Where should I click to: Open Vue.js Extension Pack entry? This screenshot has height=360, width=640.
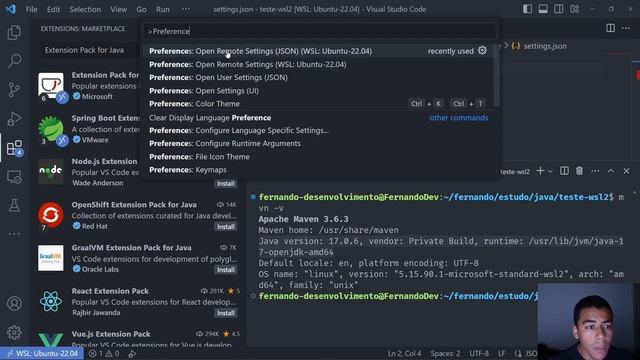click(x=139, y=337)
